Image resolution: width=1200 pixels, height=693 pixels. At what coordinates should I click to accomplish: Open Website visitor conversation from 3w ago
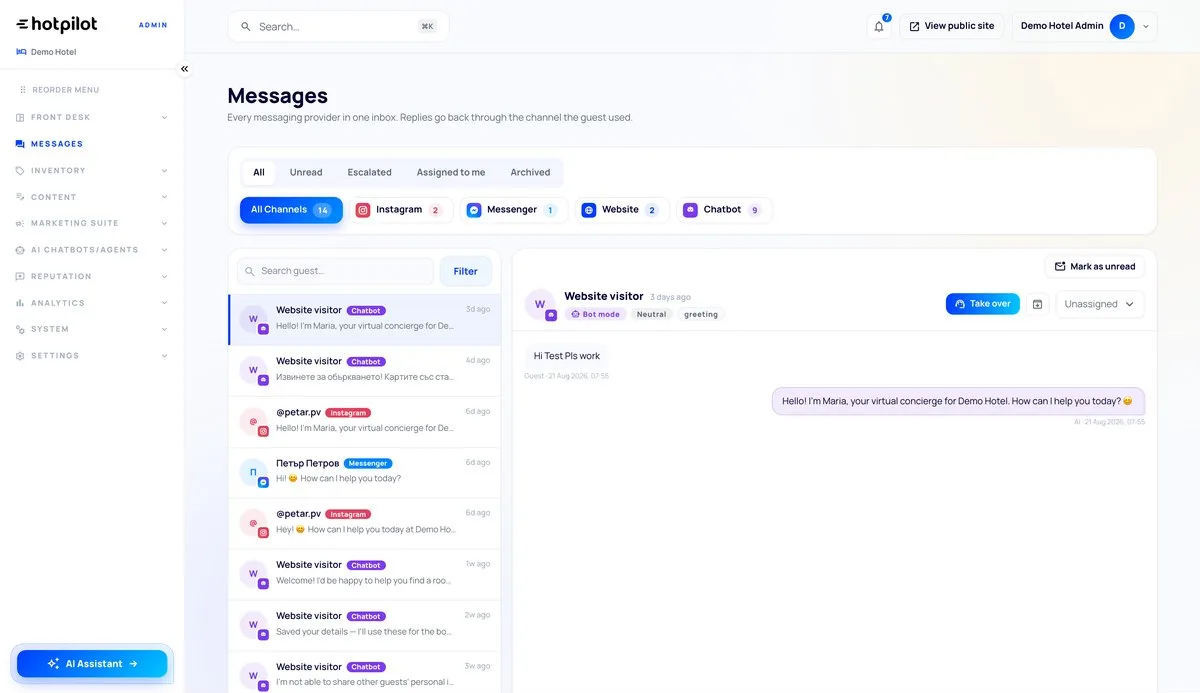tap(365, 672)
